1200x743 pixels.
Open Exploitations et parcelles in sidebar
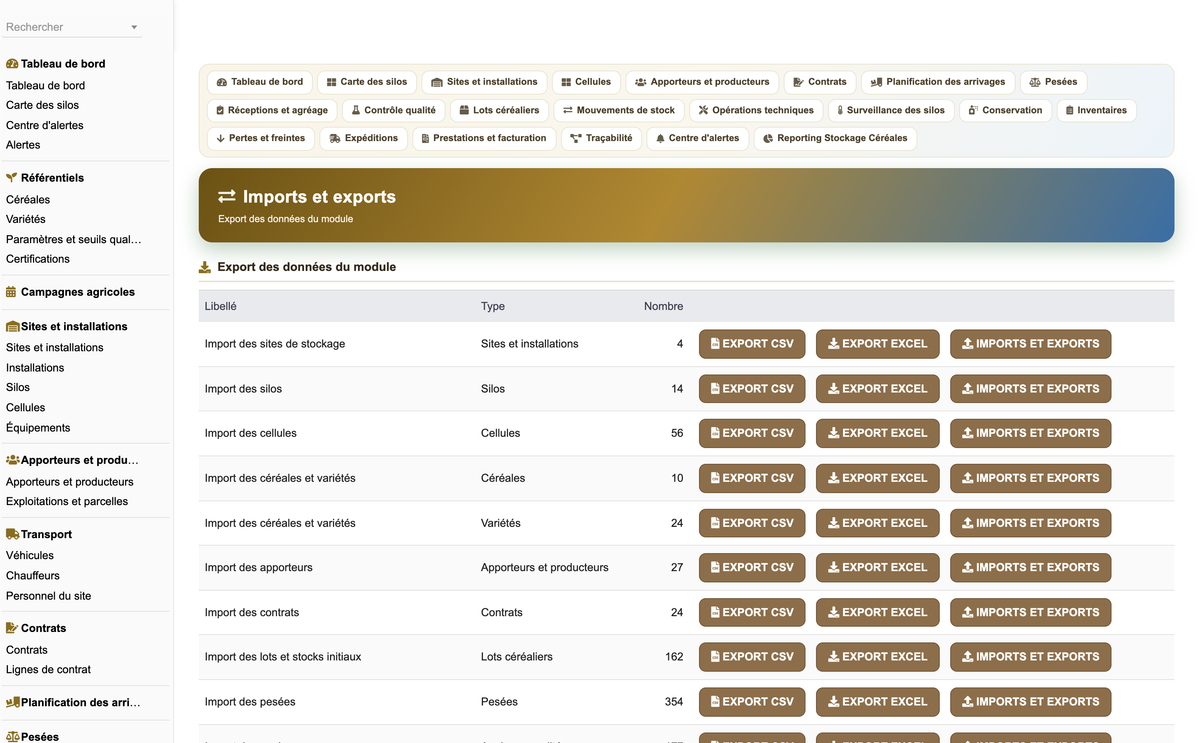point(67,502)
